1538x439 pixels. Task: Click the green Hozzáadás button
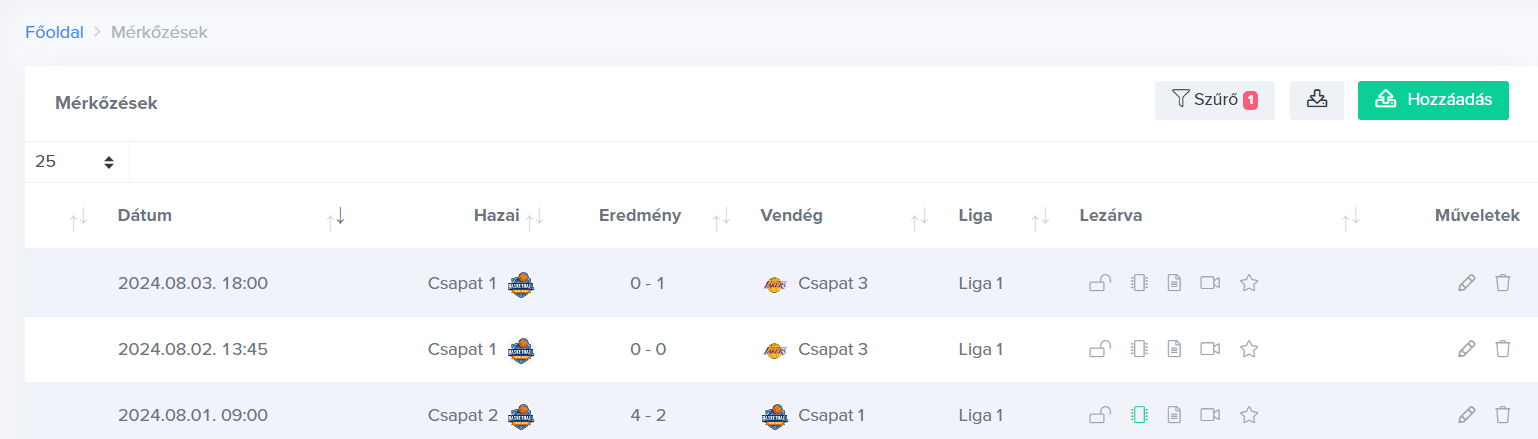[1433, 100]
